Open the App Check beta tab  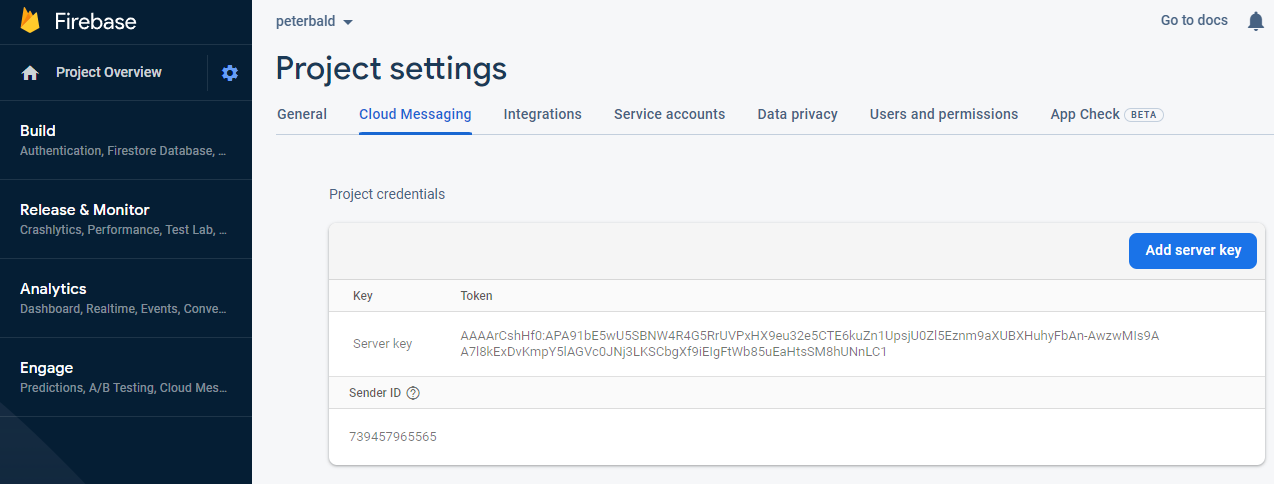1106,114
